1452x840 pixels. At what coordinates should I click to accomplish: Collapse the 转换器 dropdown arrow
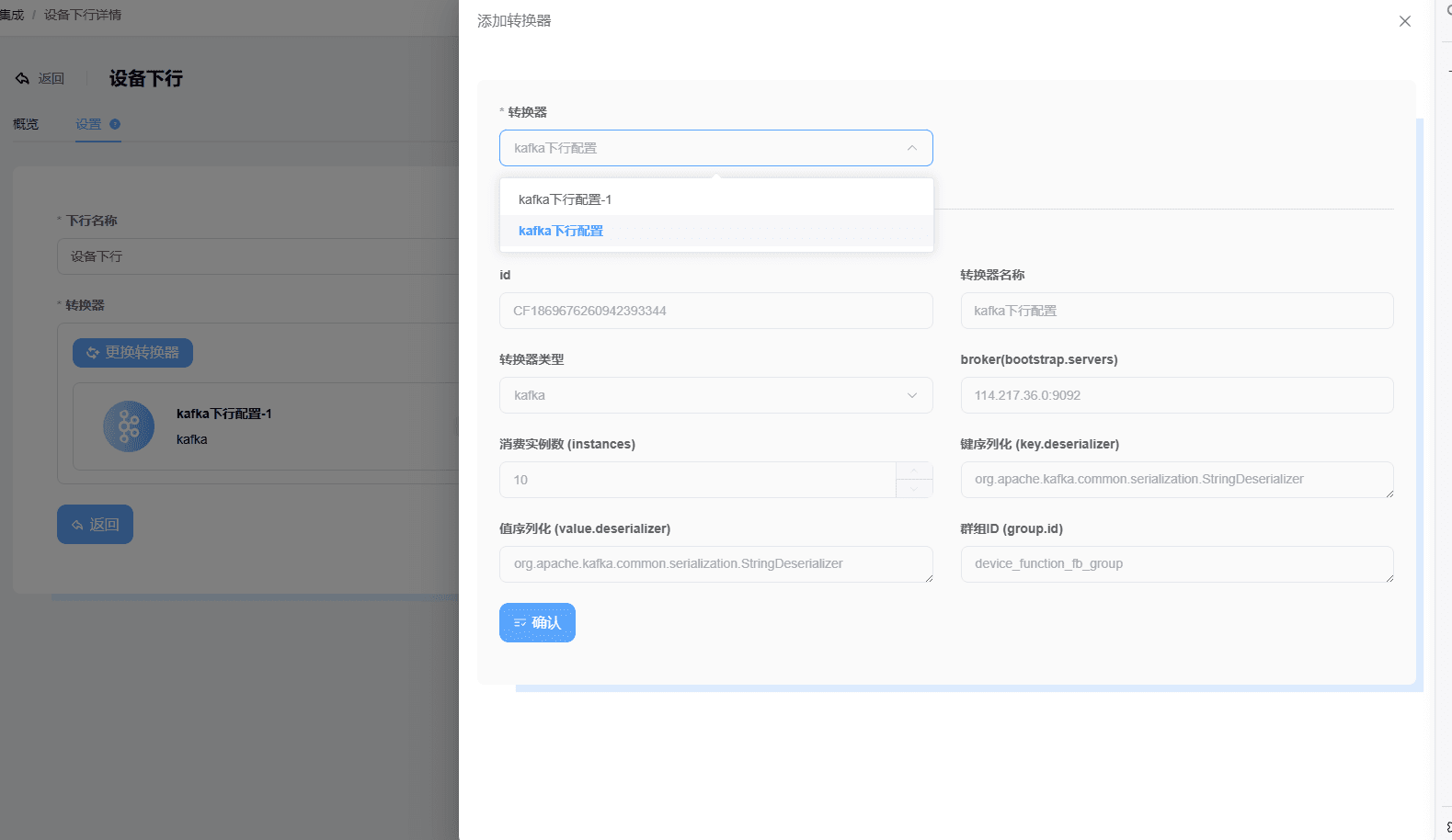[x=911, y=148]
